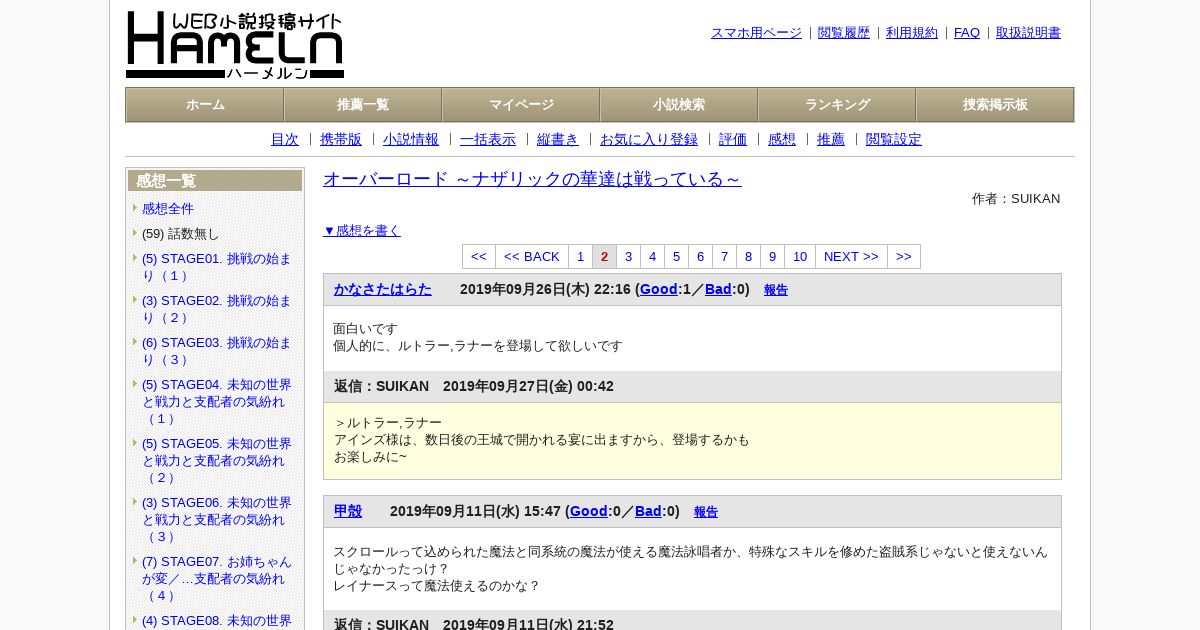1200x630 pixels.
Task: Go to the ホーム tab
Action: pyautogui.click(x=205, y=105)
